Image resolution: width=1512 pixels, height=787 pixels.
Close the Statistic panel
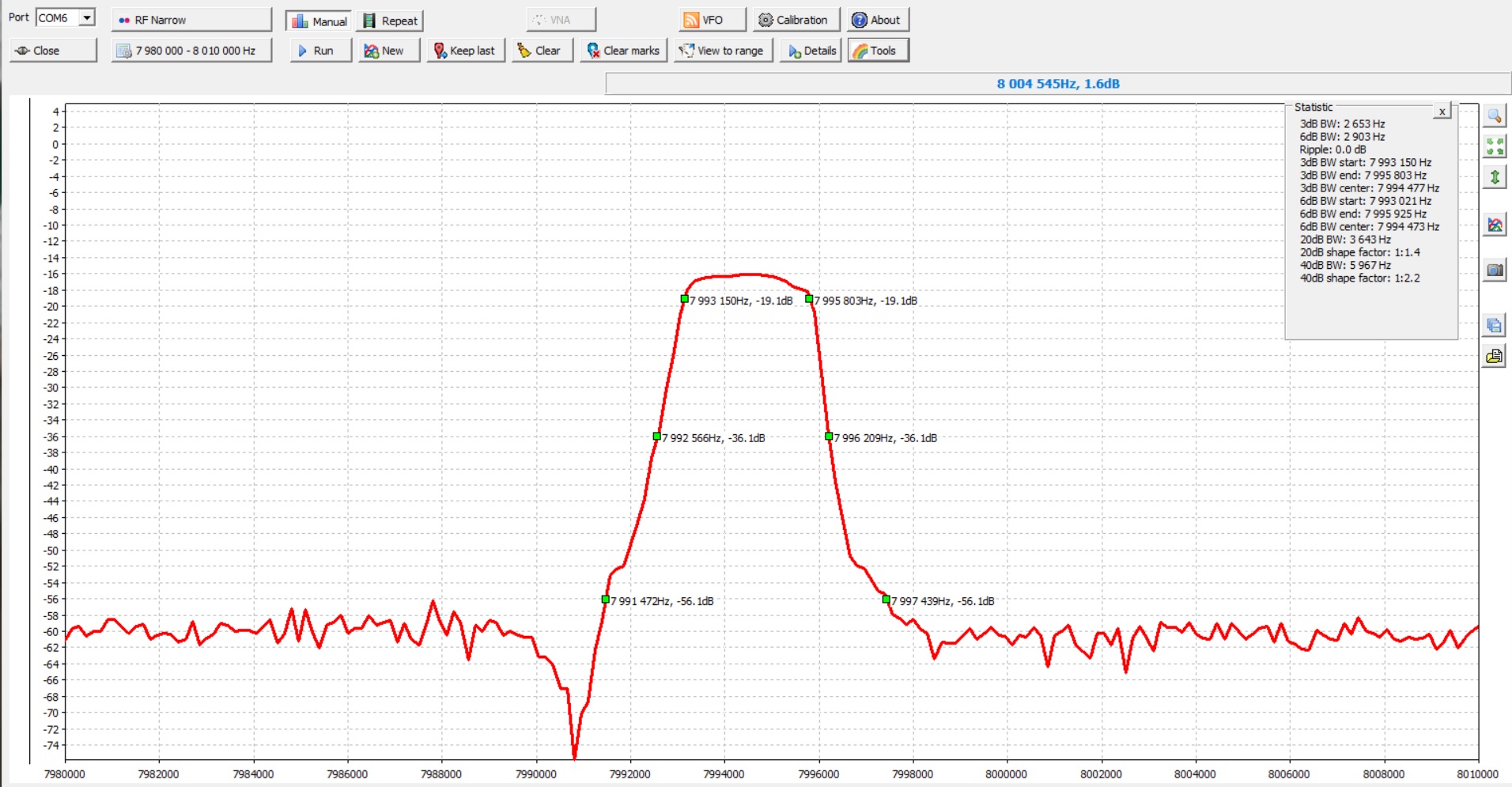pos(1442,112)
